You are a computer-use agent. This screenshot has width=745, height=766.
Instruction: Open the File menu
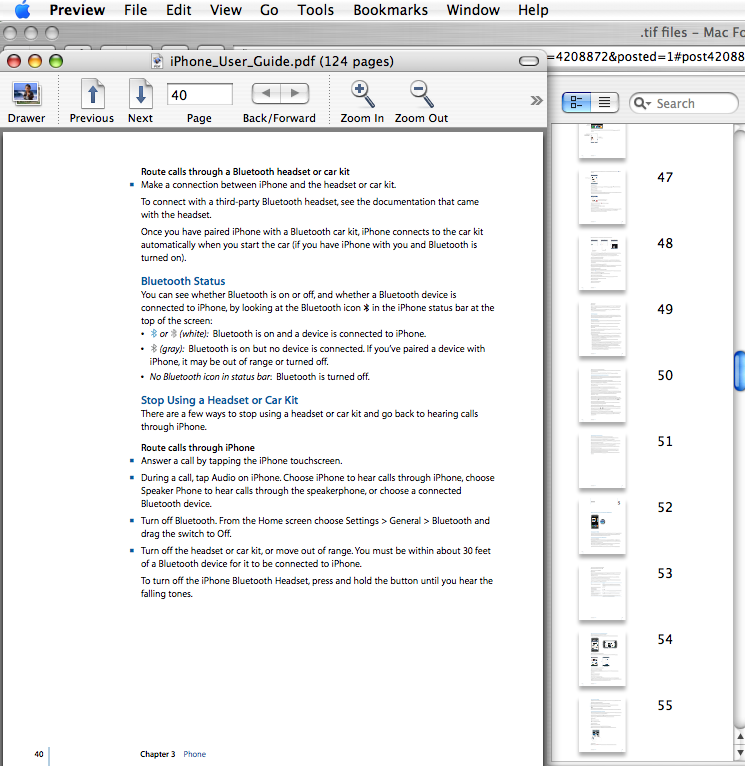[x=135, y=10]
